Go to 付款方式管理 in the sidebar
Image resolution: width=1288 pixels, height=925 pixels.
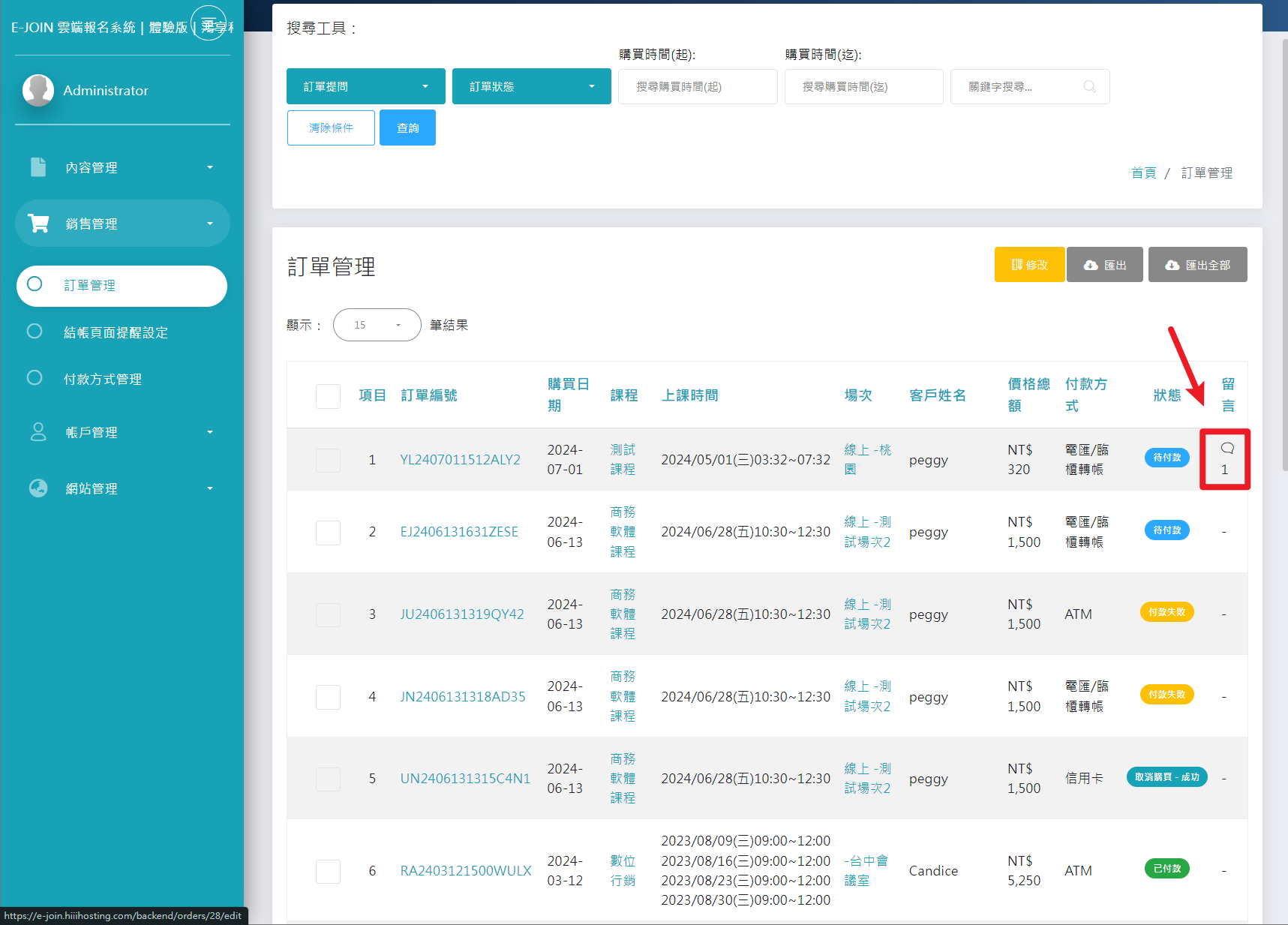[103, 380]
